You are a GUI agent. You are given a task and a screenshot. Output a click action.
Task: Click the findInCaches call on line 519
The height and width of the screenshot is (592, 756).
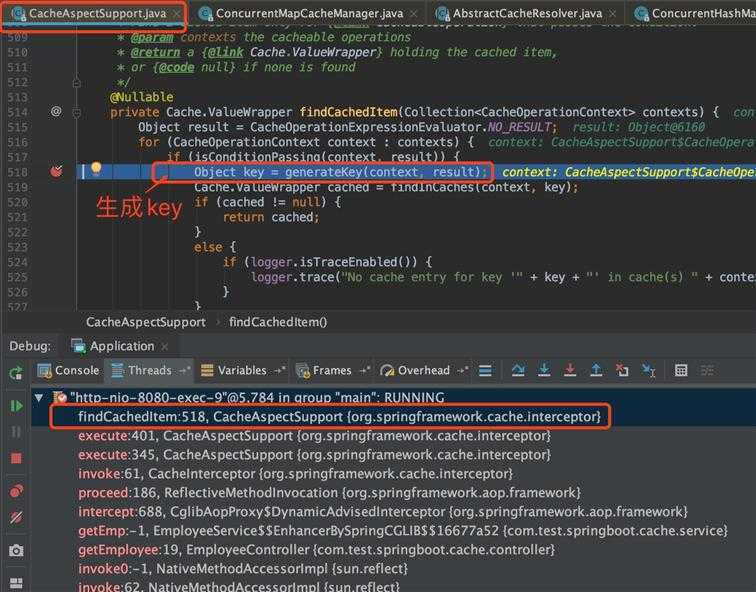(x=432, y=187)
